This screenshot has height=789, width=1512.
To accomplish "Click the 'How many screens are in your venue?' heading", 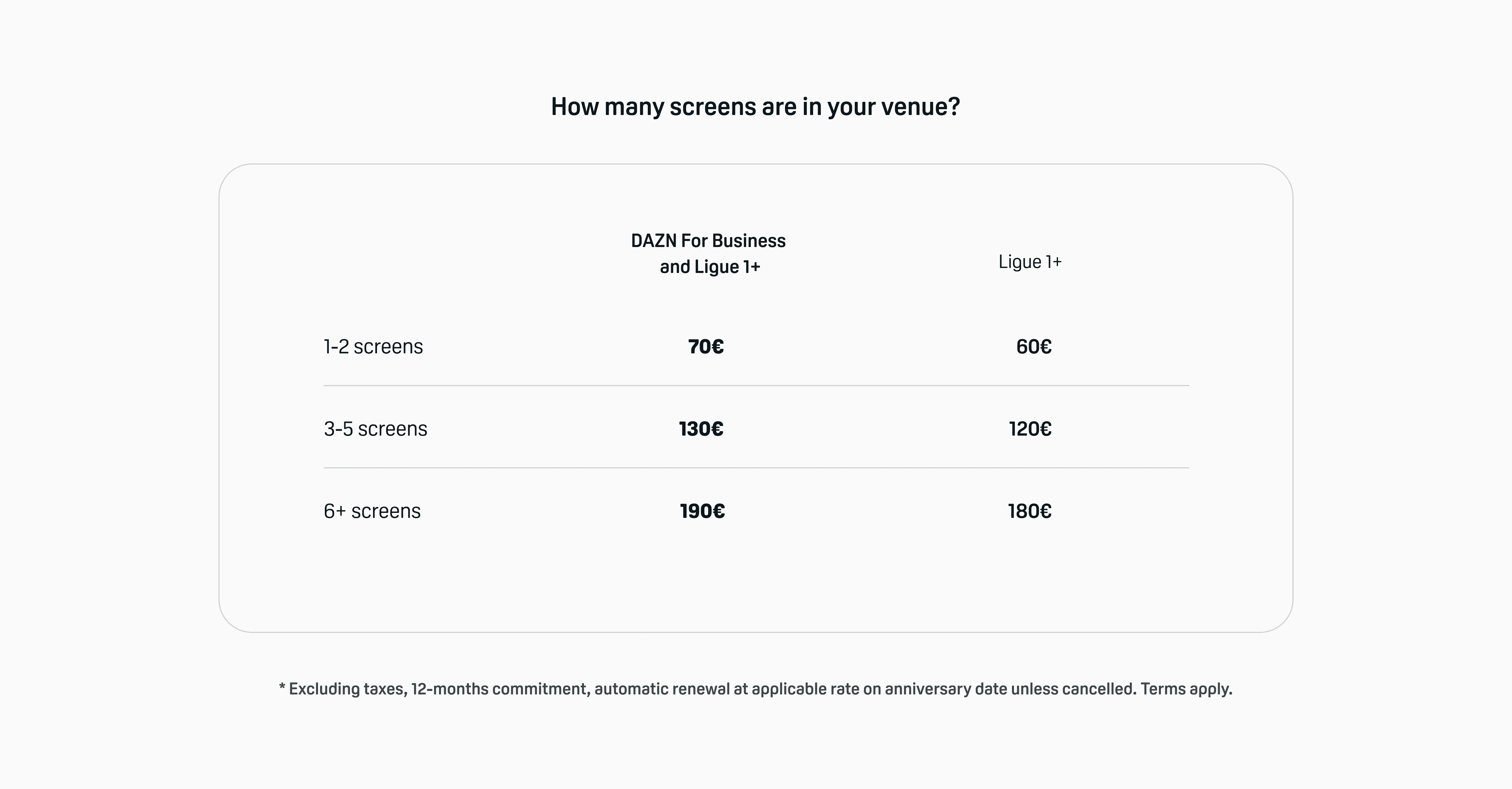I will (x=755, y=107).
